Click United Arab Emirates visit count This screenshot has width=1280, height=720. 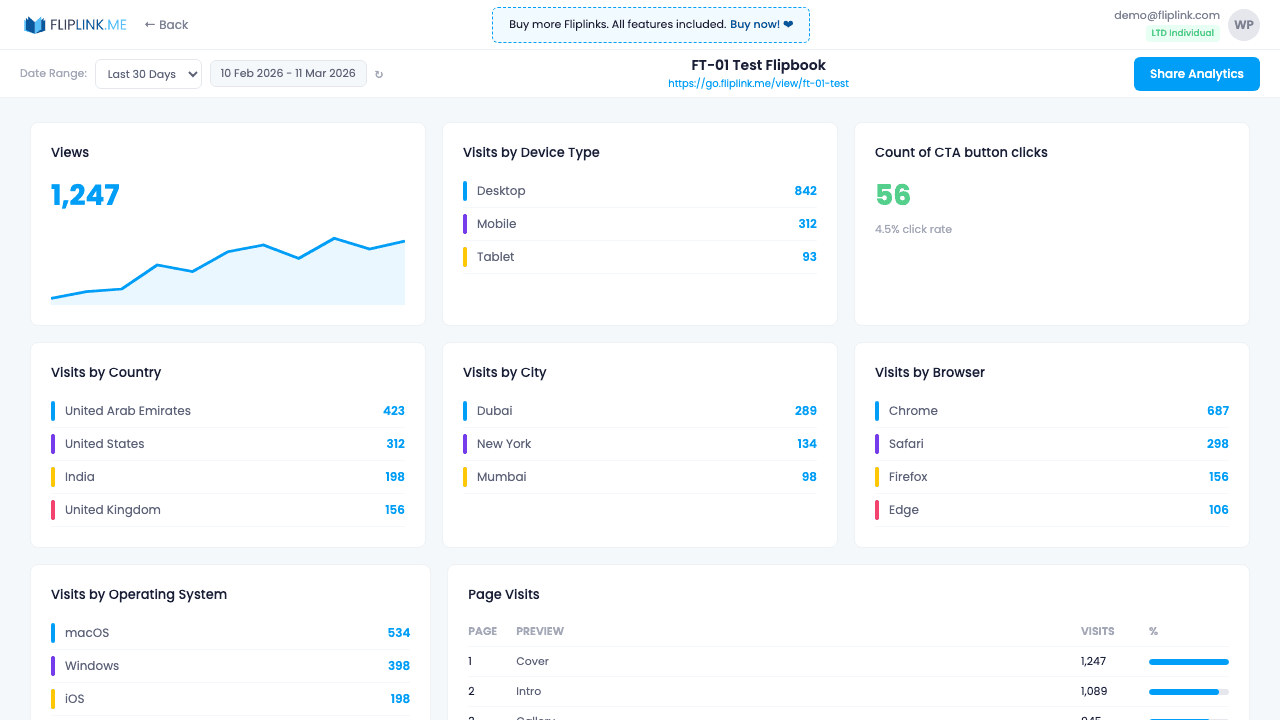[394, 410]
